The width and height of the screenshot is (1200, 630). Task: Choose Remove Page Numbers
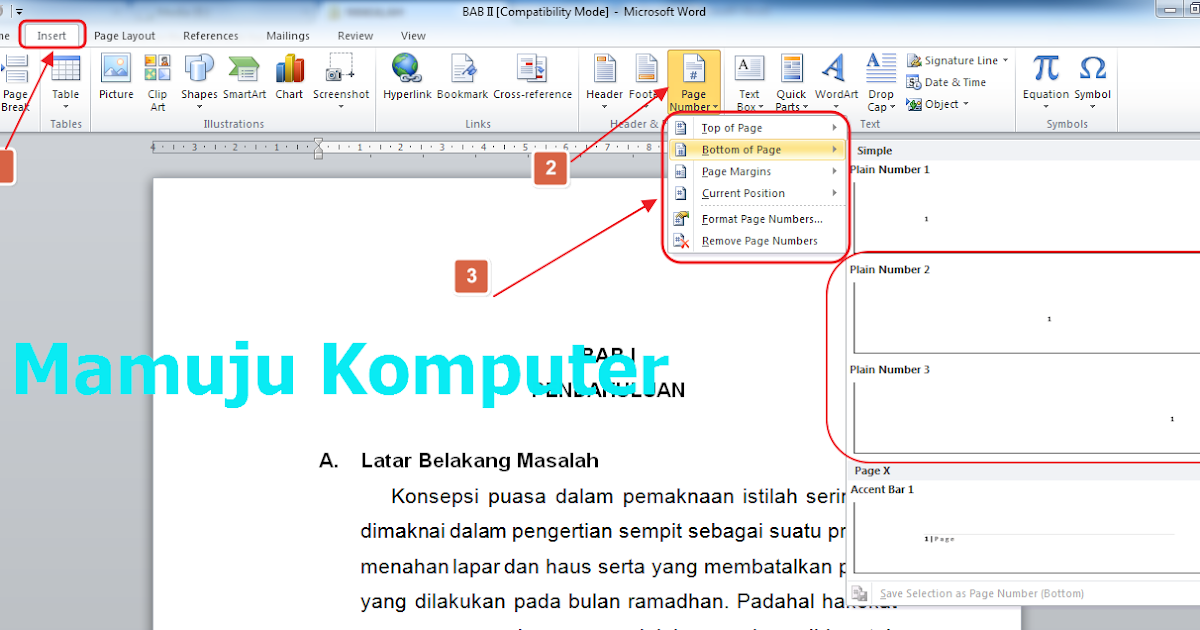758,241
